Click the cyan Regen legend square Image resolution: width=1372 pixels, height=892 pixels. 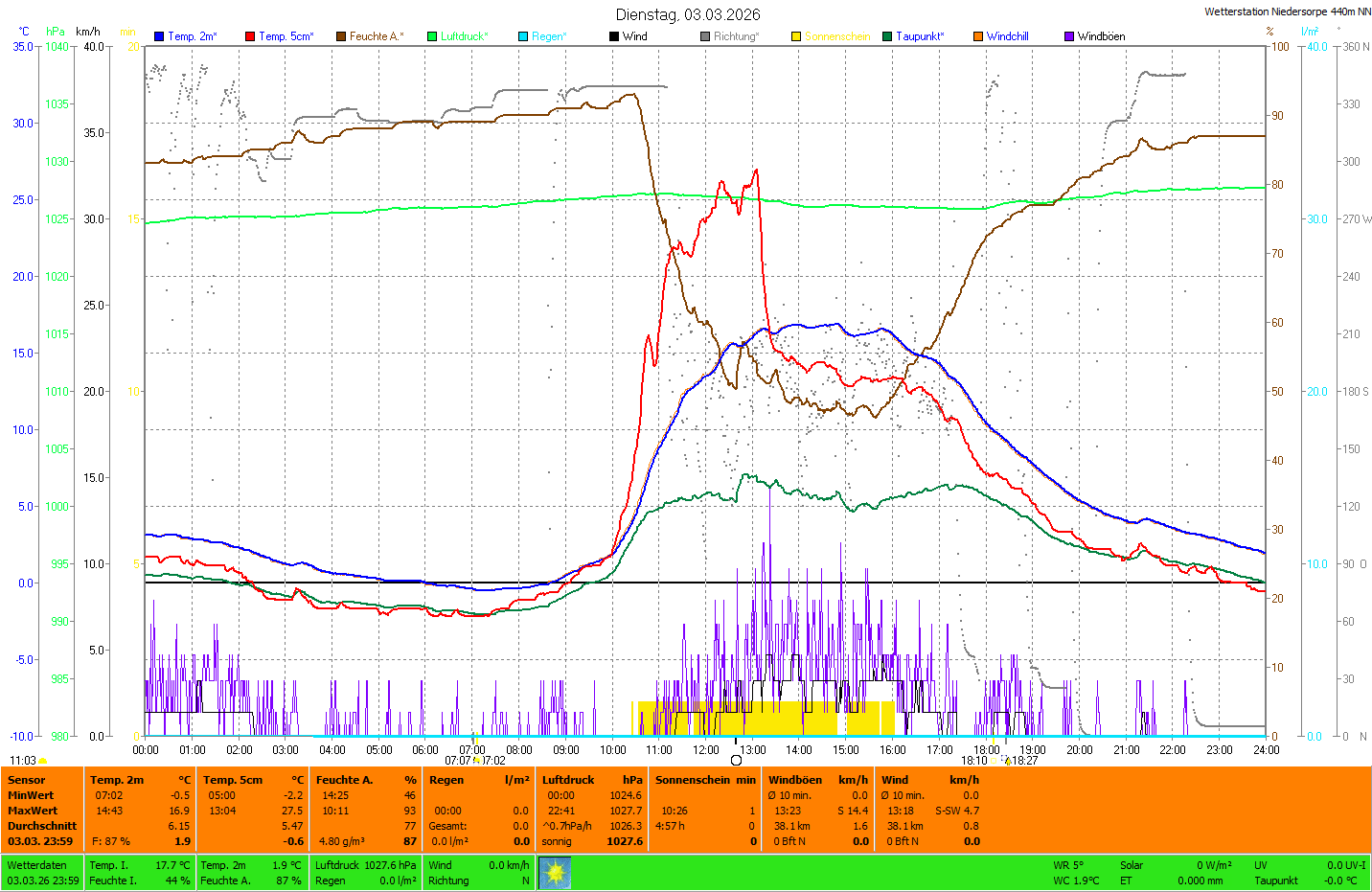[523, 36]
